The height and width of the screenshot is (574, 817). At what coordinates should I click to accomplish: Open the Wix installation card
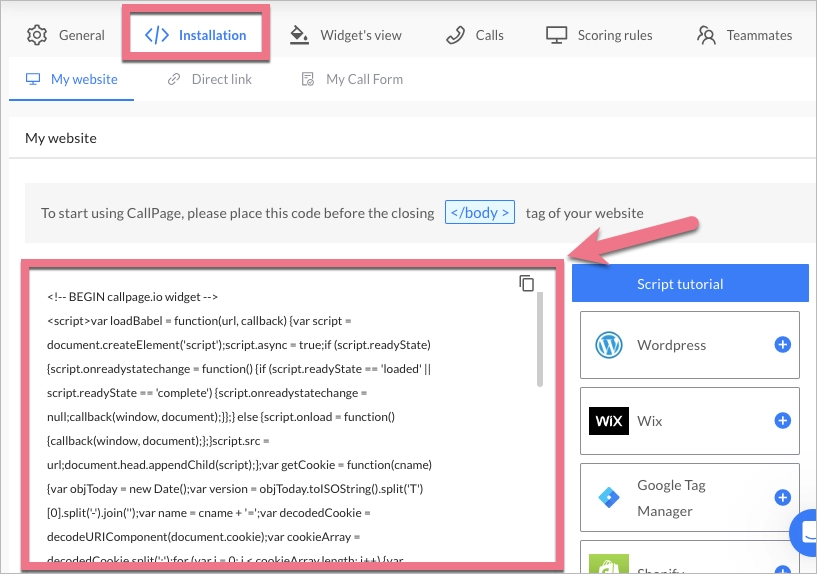[x=689, y=421]
